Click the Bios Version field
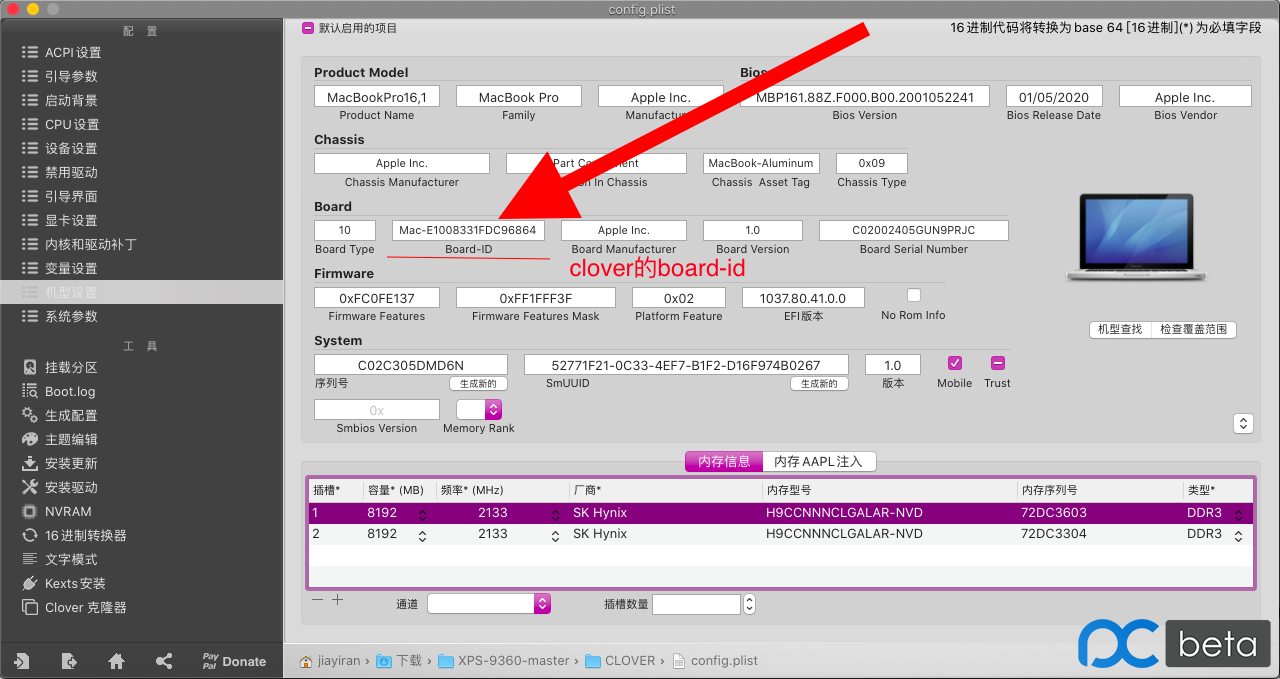1280x679 pixels. pos(864,97)
